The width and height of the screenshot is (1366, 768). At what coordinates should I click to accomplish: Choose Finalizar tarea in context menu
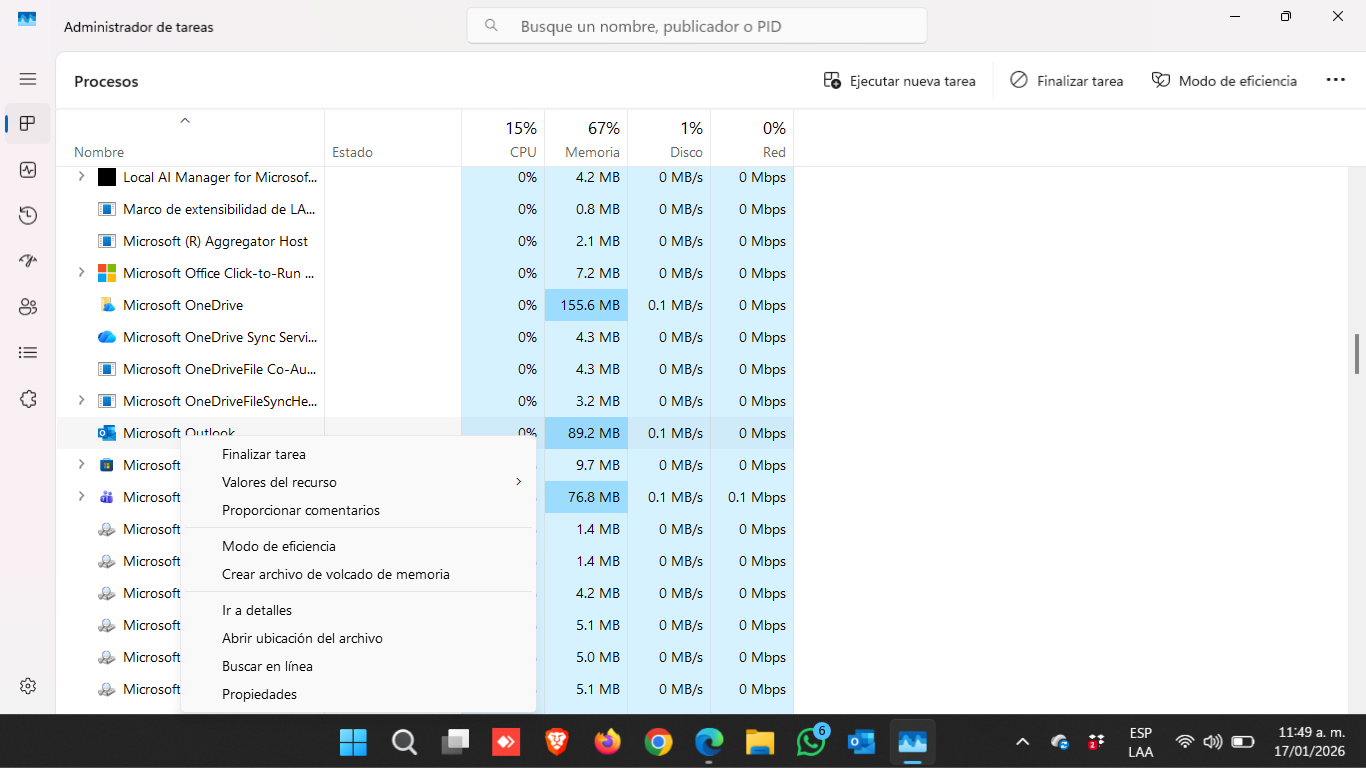click(264, 454)
